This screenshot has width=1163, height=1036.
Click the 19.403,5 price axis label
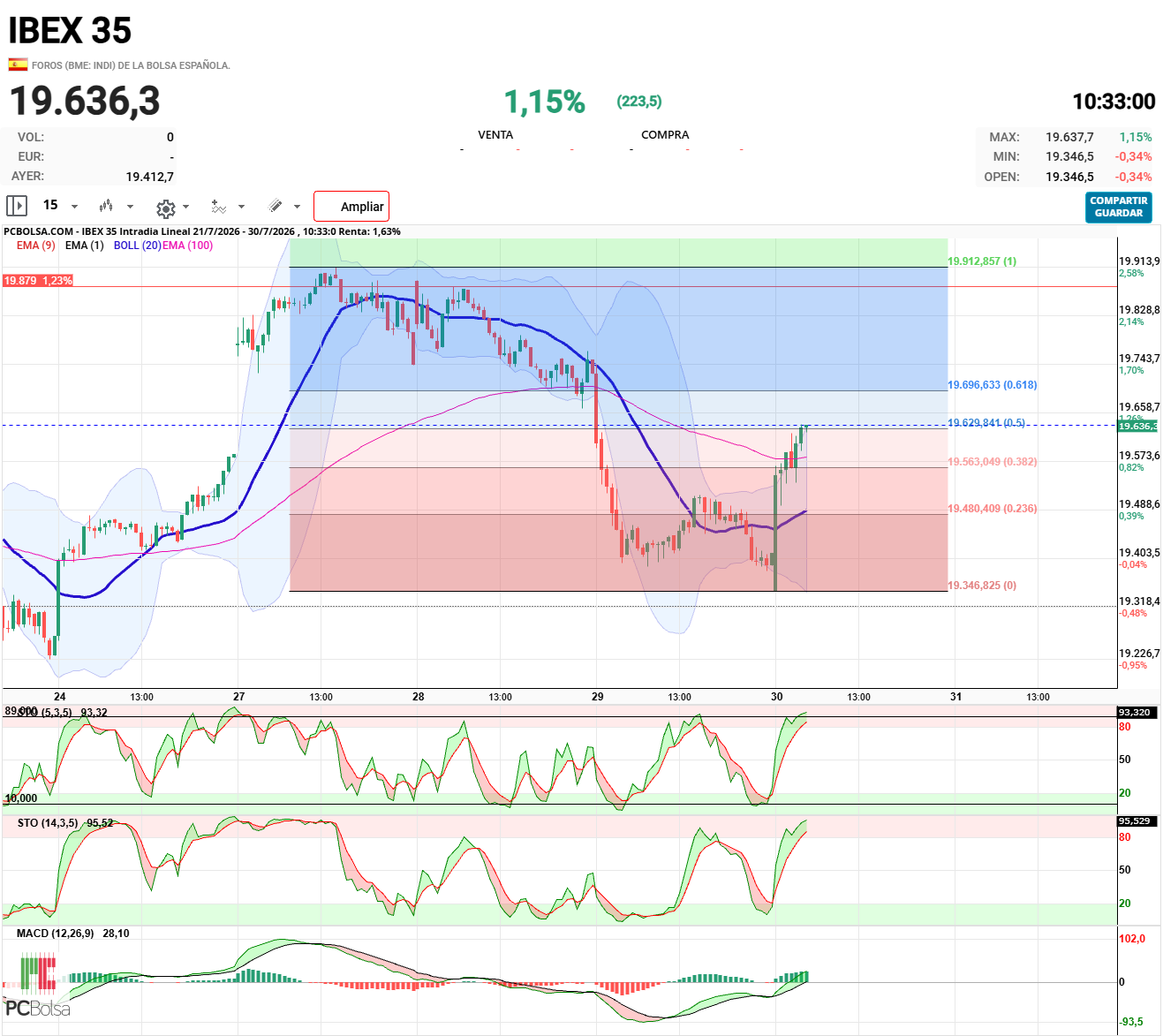coord(1139,553)
